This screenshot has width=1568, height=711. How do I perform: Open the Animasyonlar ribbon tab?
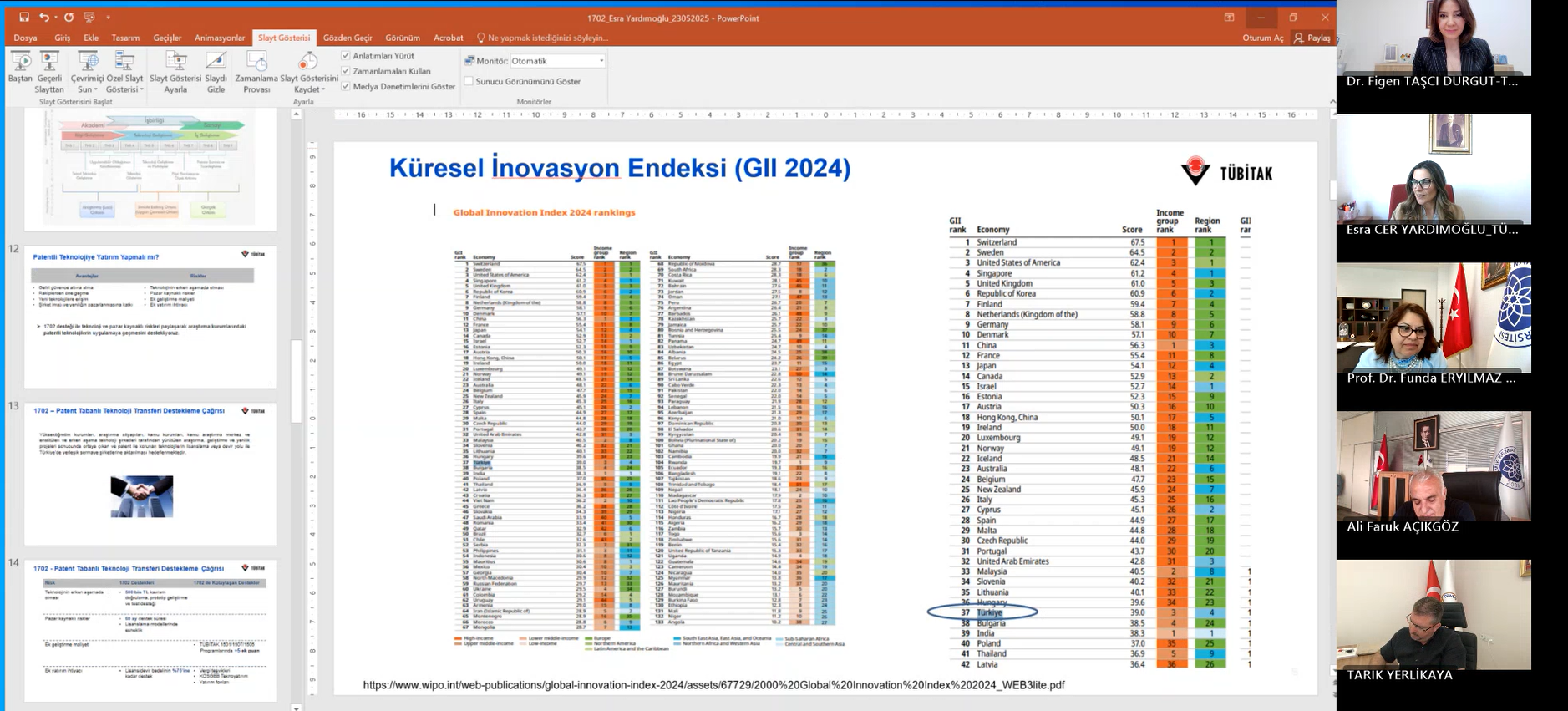(220, 38)
